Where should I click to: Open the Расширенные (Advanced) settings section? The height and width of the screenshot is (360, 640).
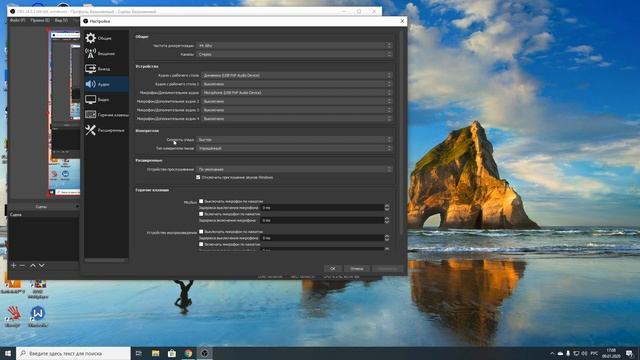coord(106,130)
